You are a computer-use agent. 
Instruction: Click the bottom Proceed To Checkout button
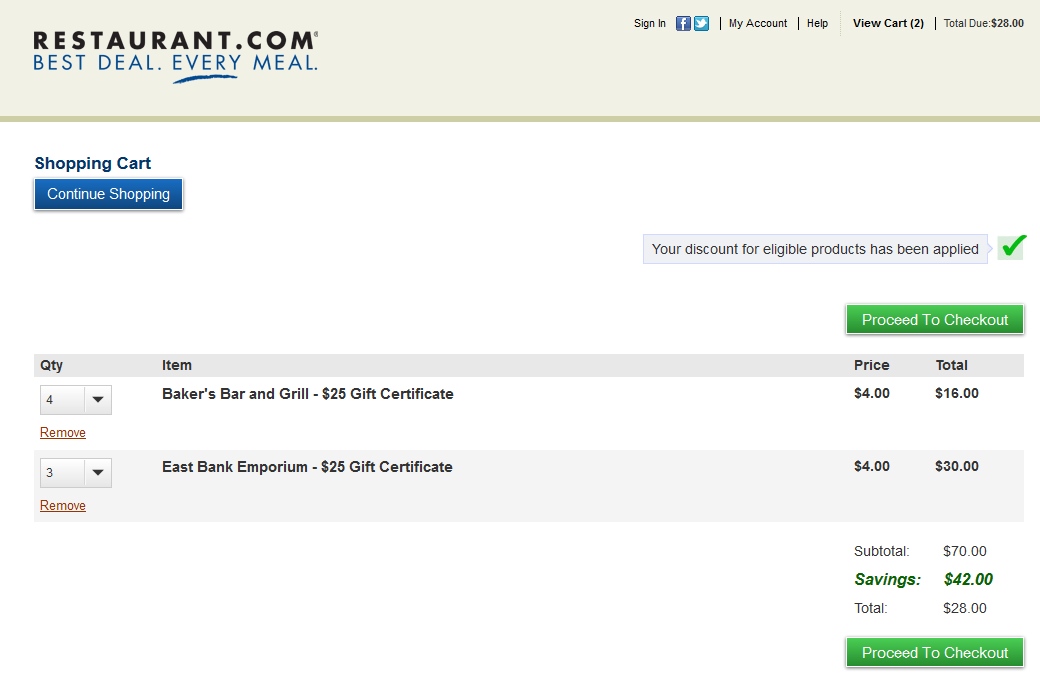click(x=934, y=653)
